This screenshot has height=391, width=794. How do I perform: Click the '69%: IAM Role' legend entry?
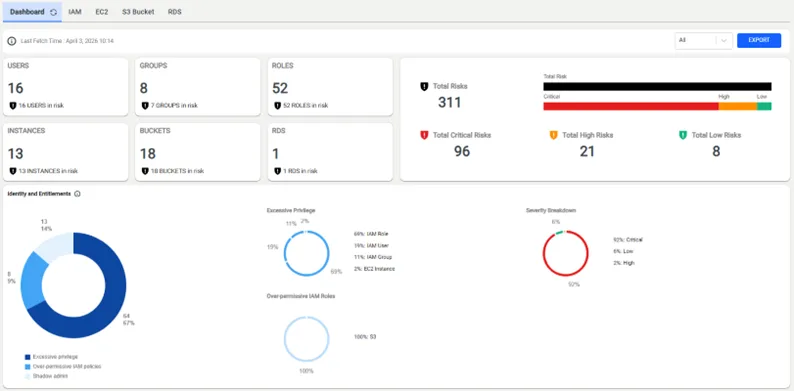click(371, 234)
